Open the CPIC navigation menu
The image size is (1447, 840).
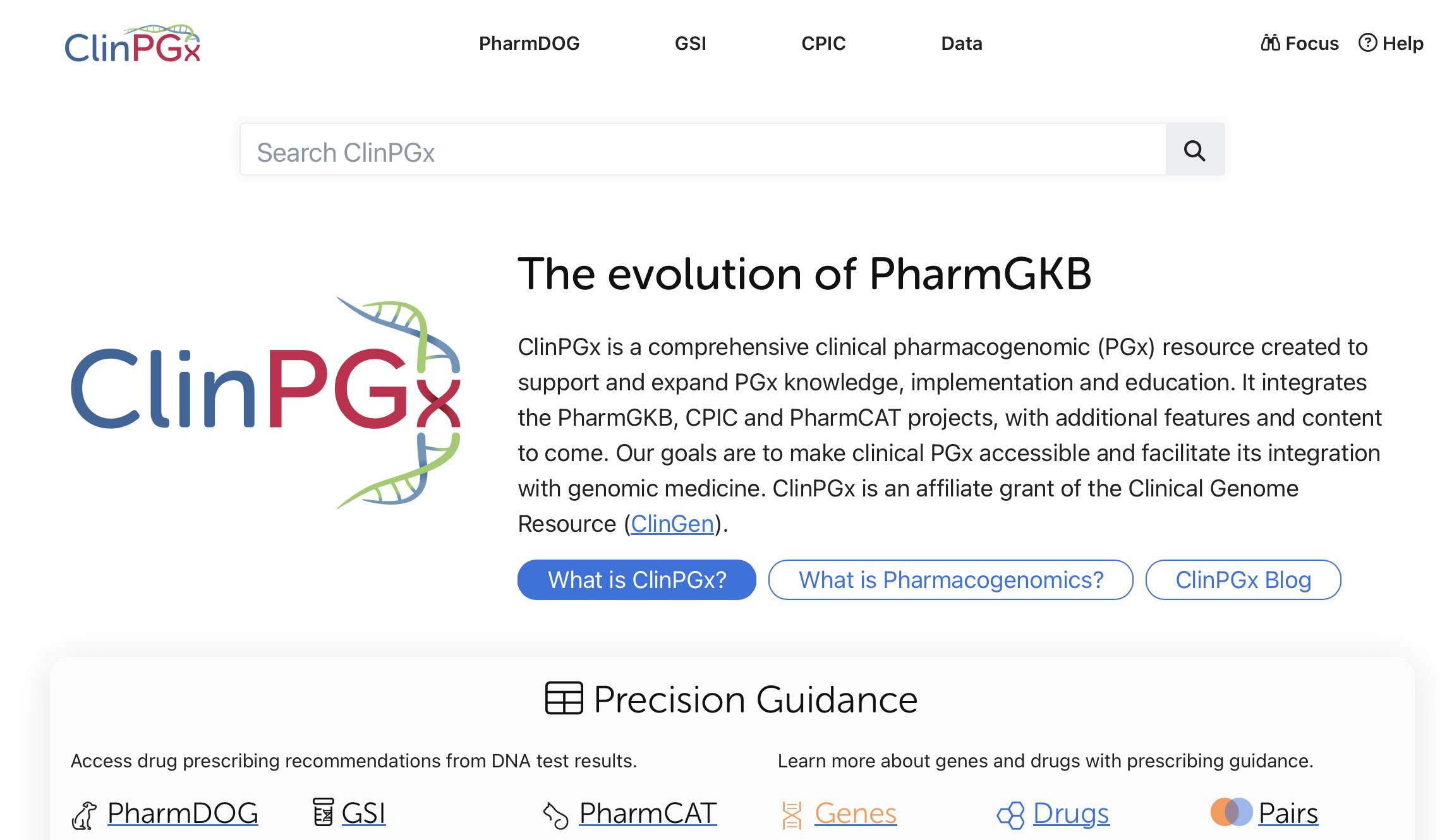coord(823,43)
